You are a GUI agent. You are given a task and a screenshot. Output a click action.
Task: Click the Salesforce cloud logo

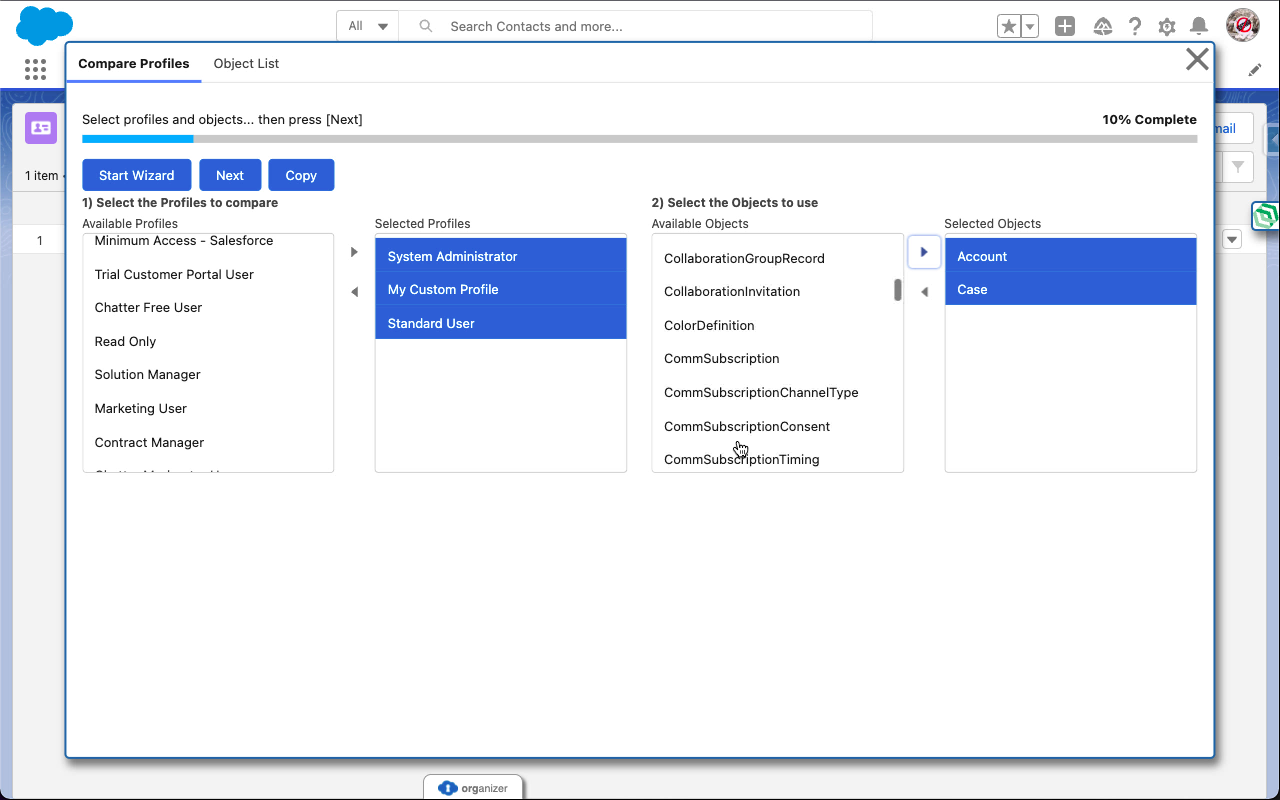click(x=45, y=25)
